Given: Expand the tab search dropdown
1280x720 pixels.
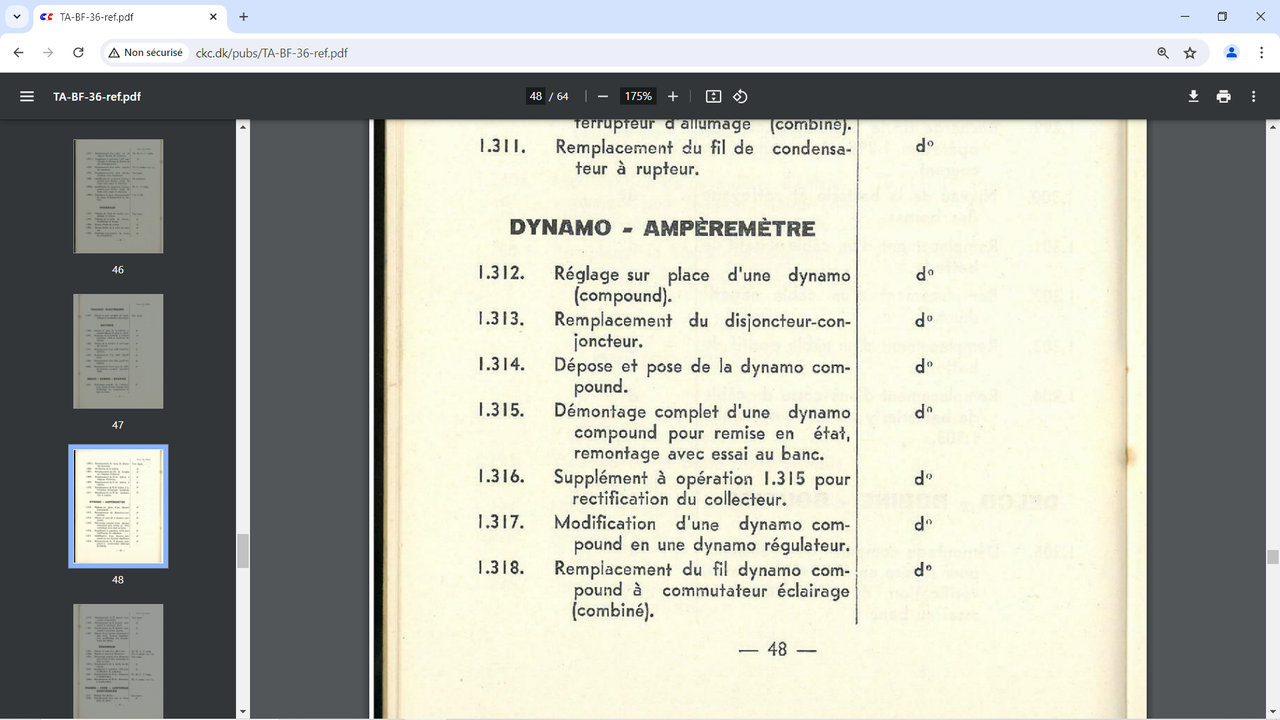Looking at the screenshot, I should (x=16, y=17).
